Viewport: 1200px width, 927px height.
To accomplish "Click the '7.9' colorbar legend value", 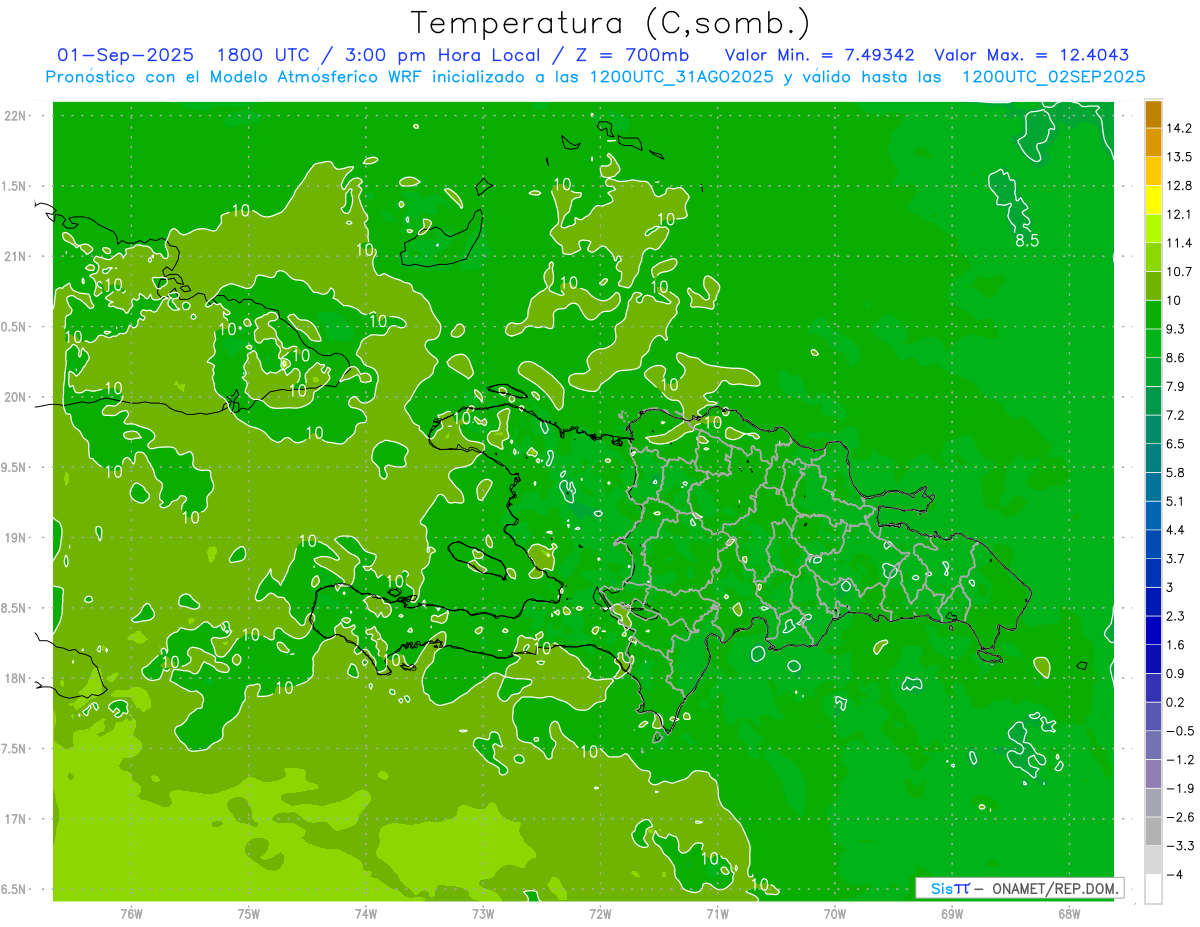I will [x=1175, y=386].
